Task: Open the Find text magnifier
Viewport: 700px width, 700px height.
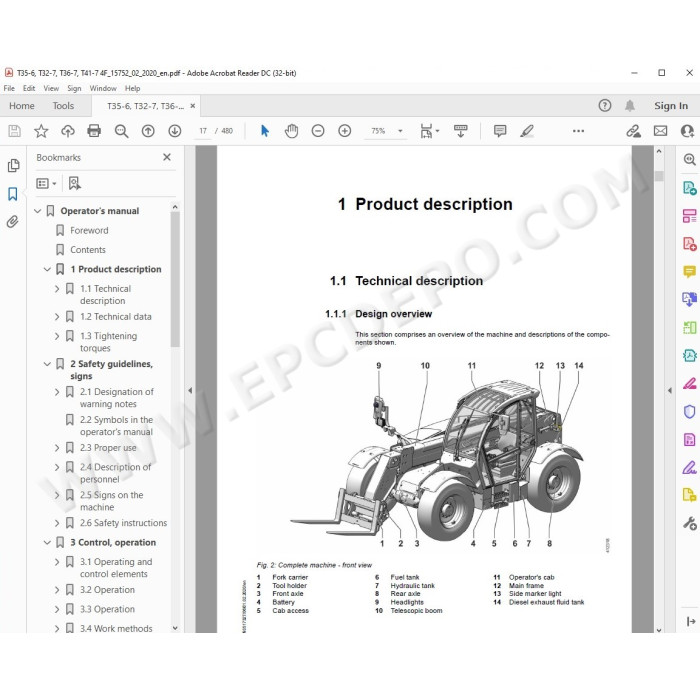Action: point(121,131)
